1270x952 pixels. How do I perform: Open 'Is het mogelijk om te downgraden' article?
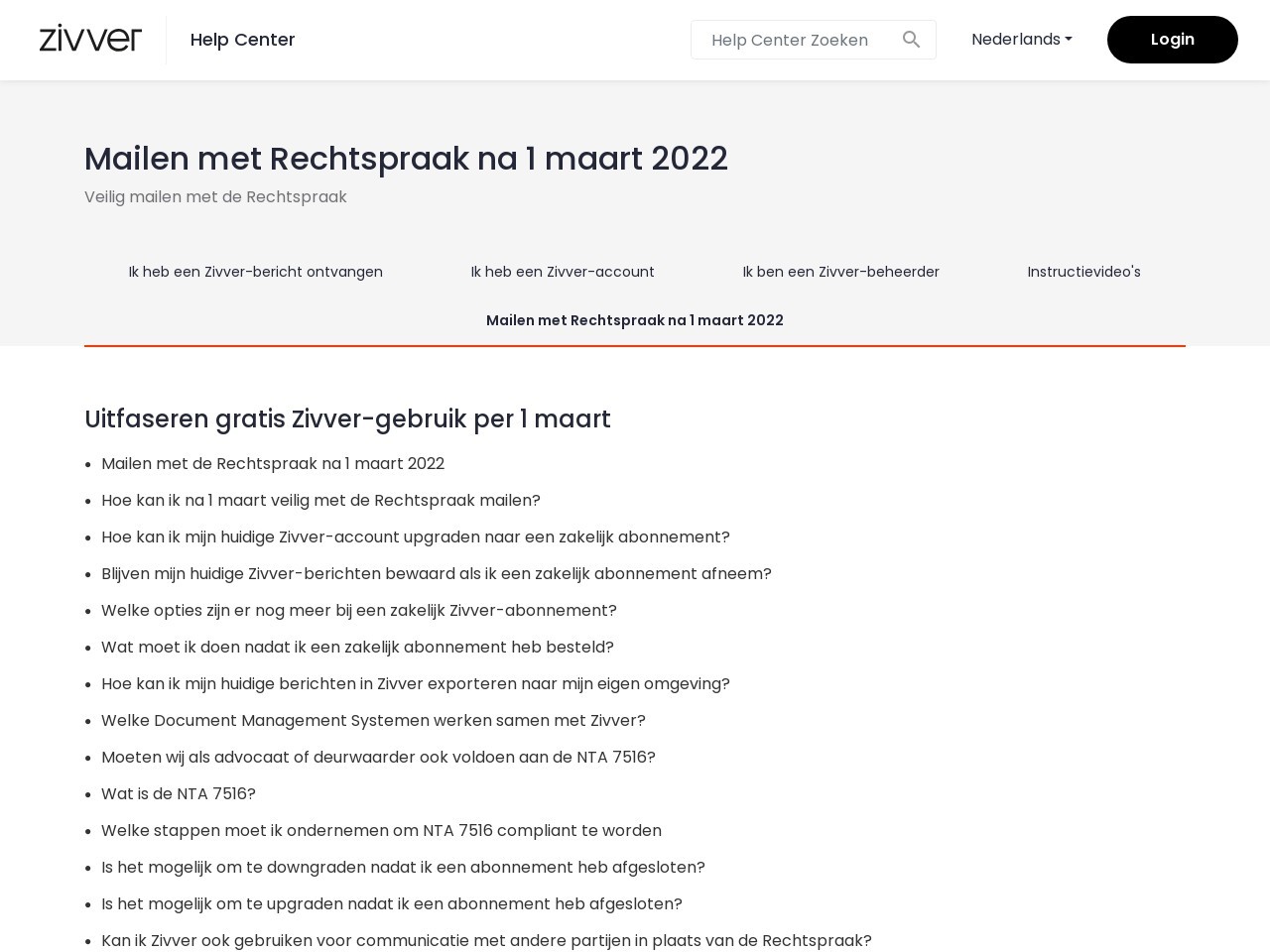coord(403,867)
